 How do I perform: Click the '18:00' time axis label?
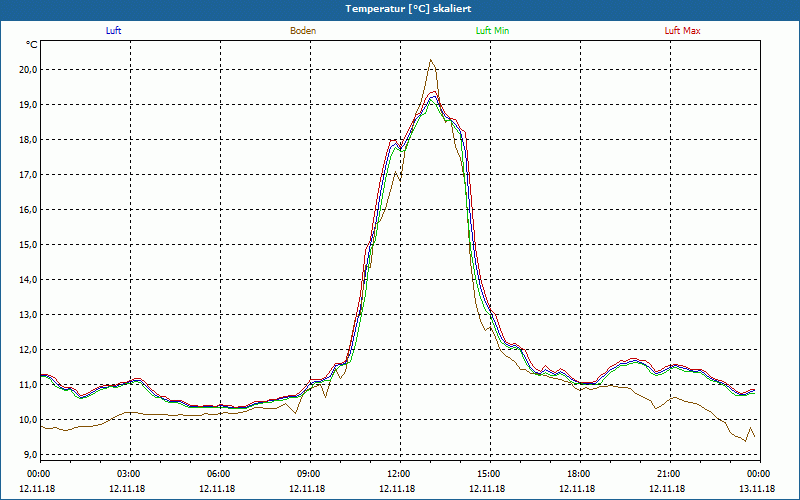580,474
